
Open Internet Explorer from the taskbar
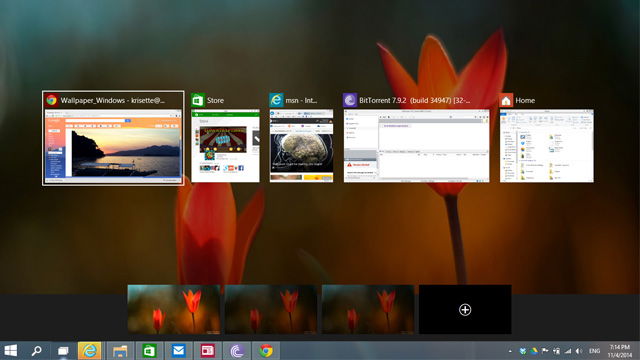click(89, 351)
